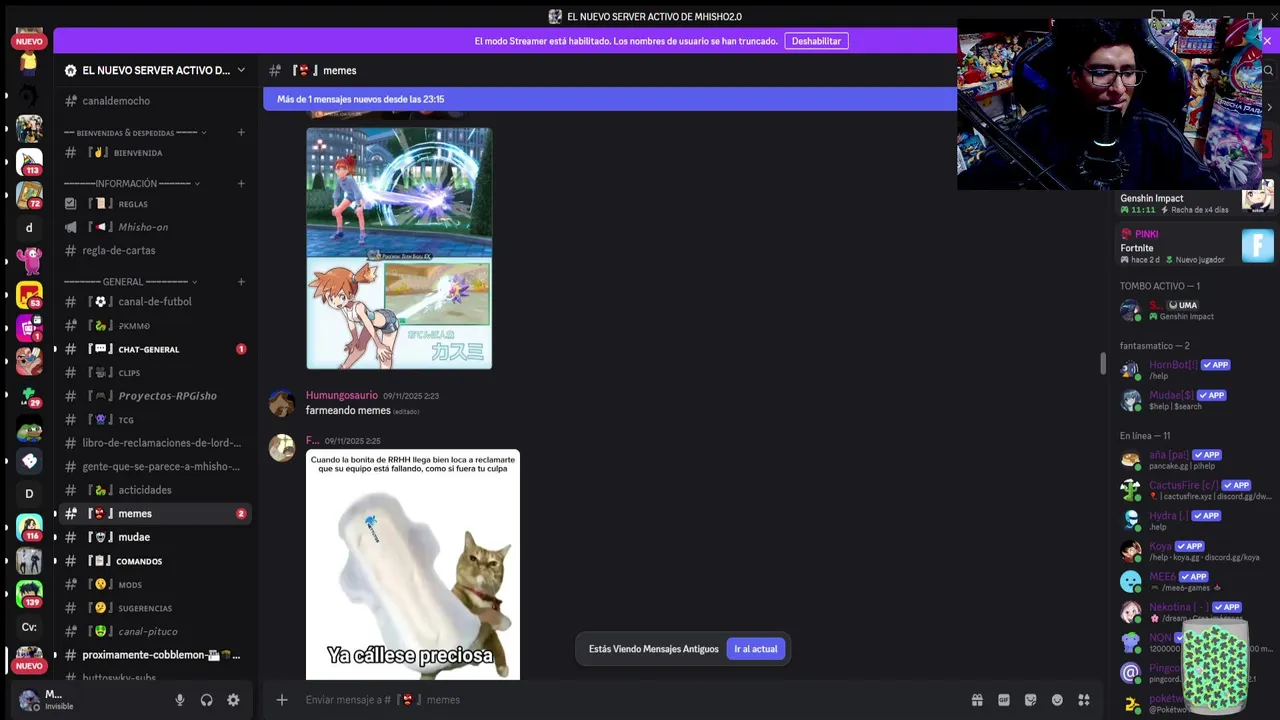Viewport: 1280px width, 720px height.
Task: Open the libro-de-reclamaciones-de-lord channel
Action: pos(155,443)
